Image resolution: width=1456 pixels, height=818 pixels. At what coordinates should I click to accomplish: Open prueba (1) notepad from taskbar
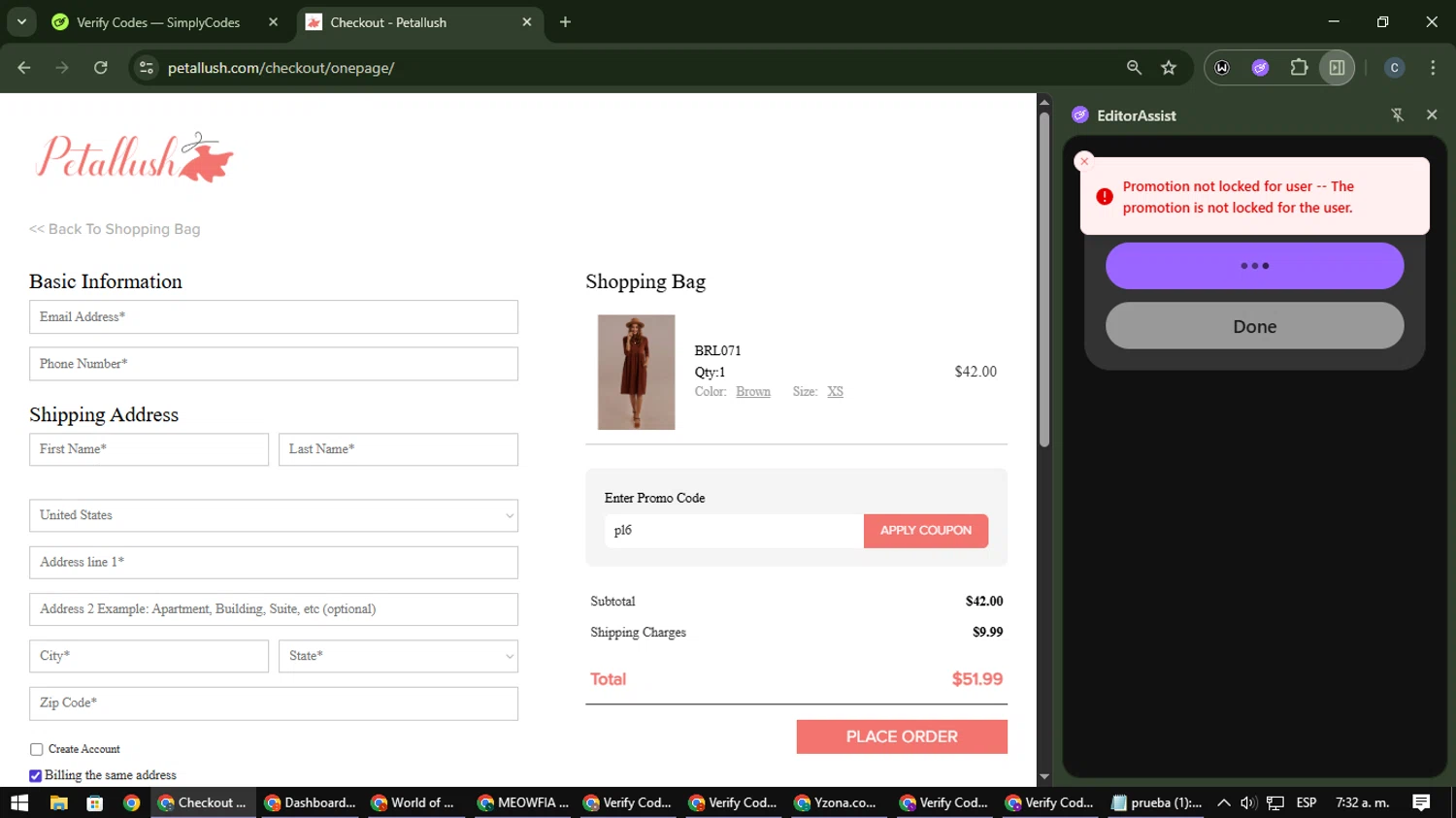[1156, 802]
